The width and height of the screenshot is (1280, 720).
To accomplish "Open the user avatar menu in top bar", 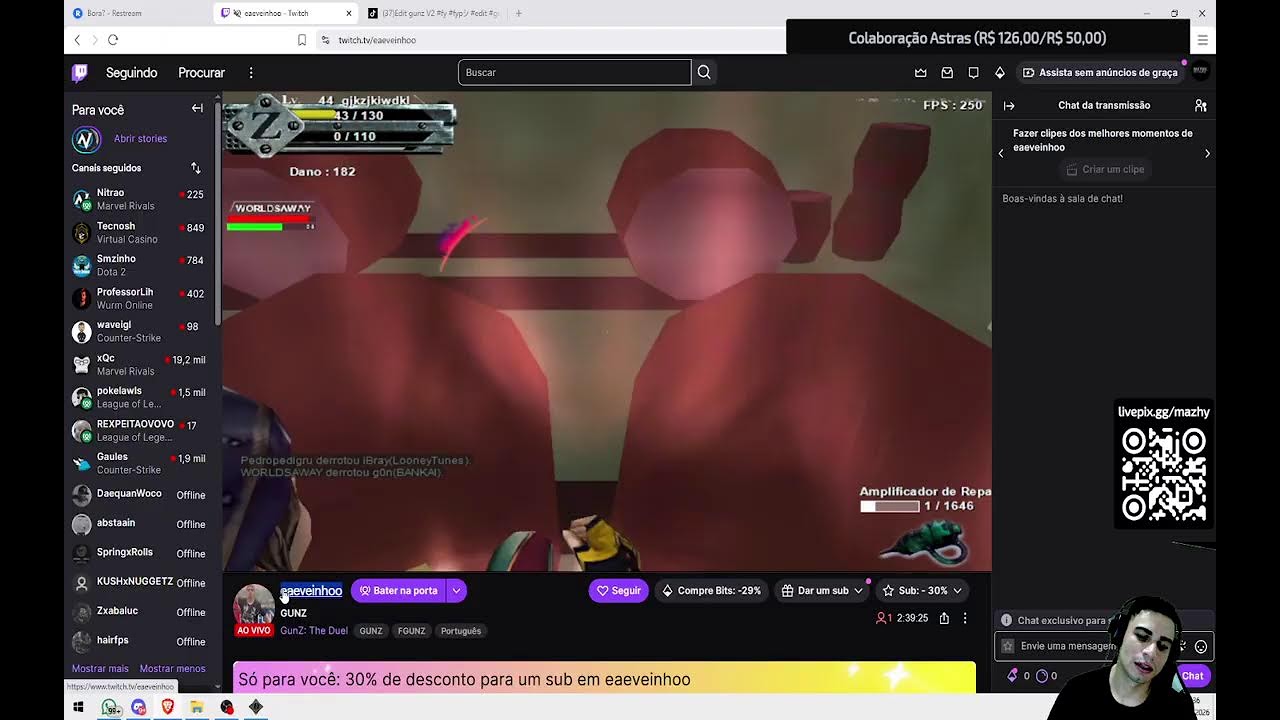I will (x=1200, y=71).
